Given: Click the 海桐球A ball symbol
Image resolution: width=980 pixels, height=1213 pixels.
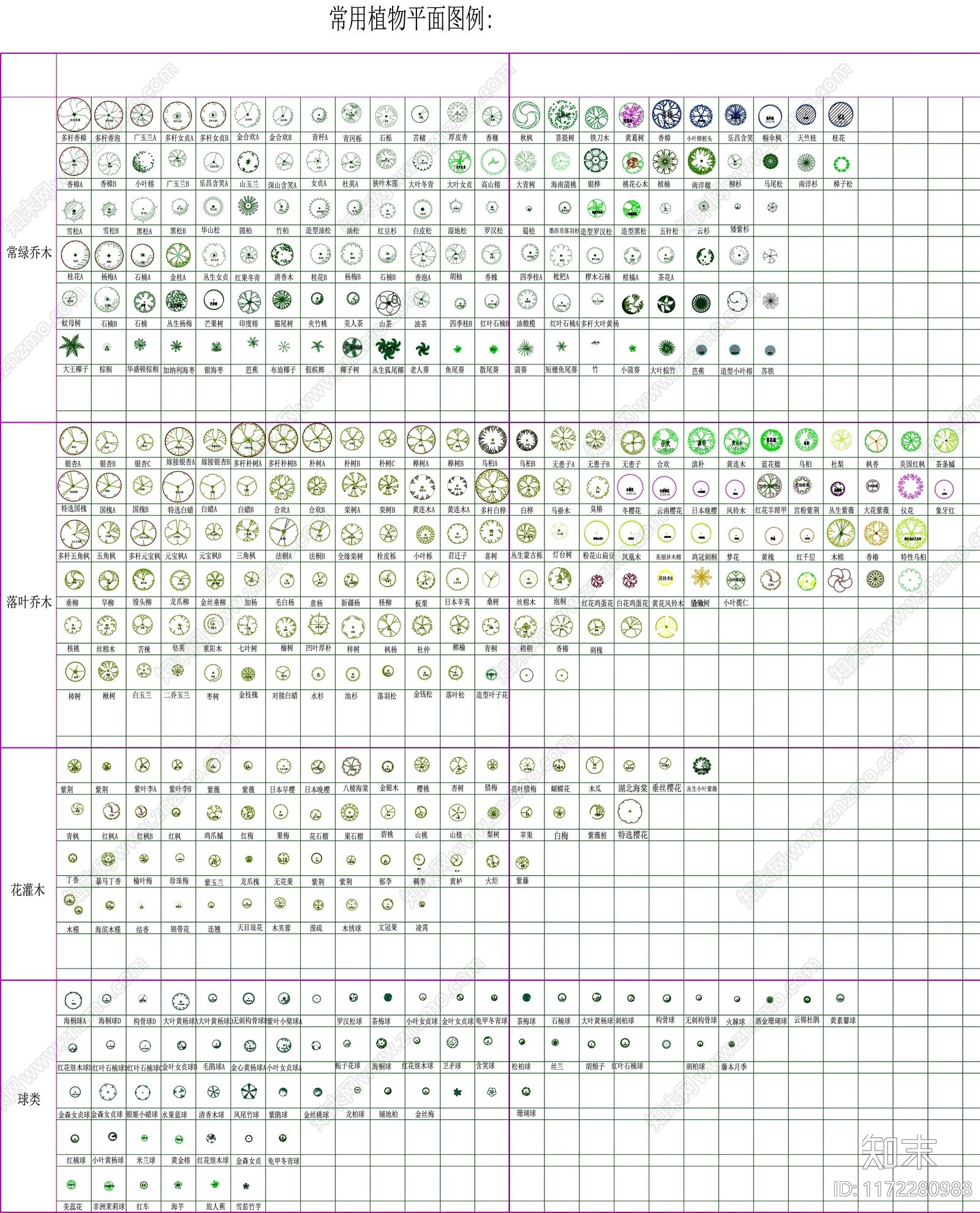Looking at the screenshot, I should tap(73, 1001).
